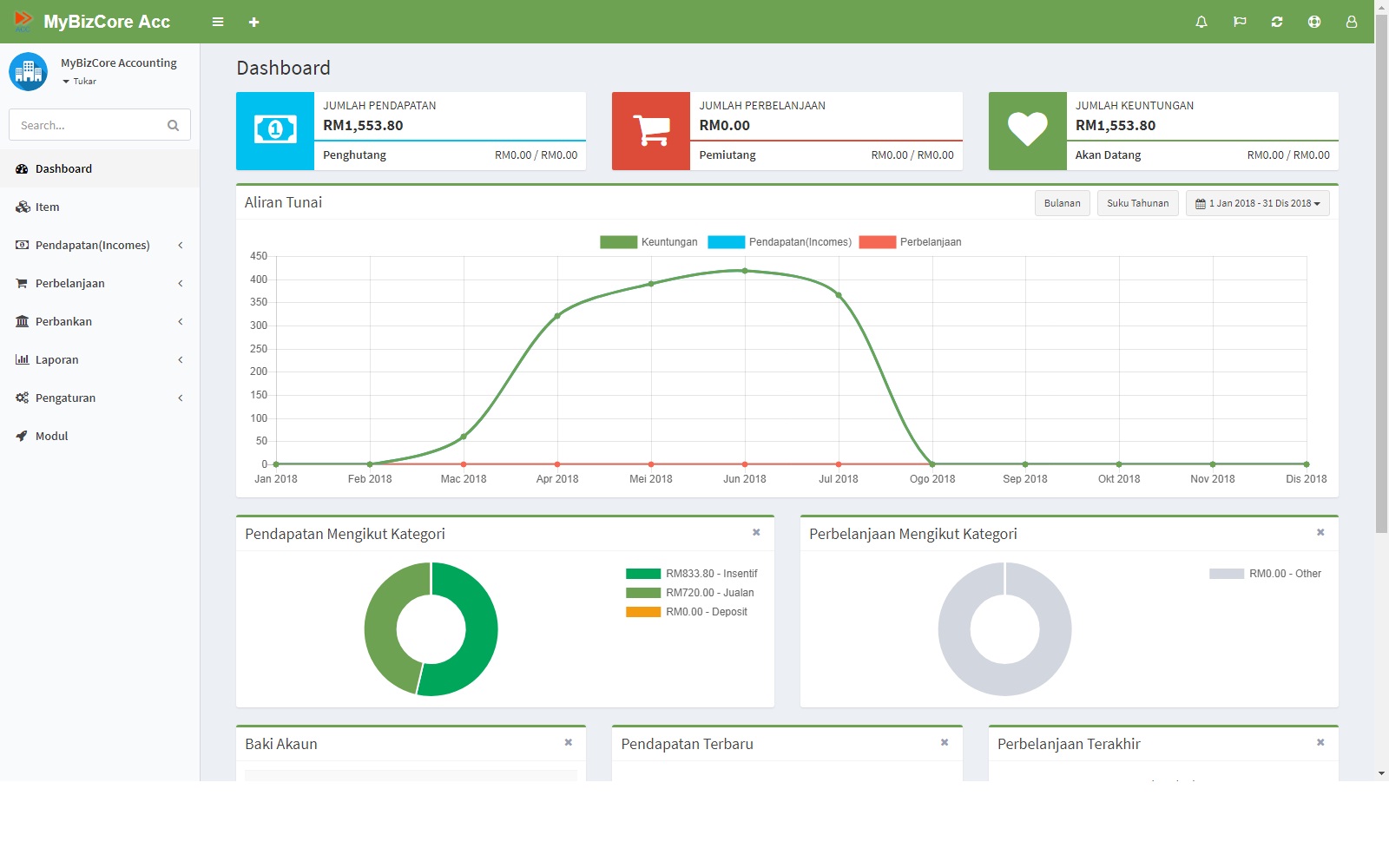This screenshot has height=868, width=1389.
Task: Toggle the sidebar hamburger menu icon
Action: tap(218, 22)
